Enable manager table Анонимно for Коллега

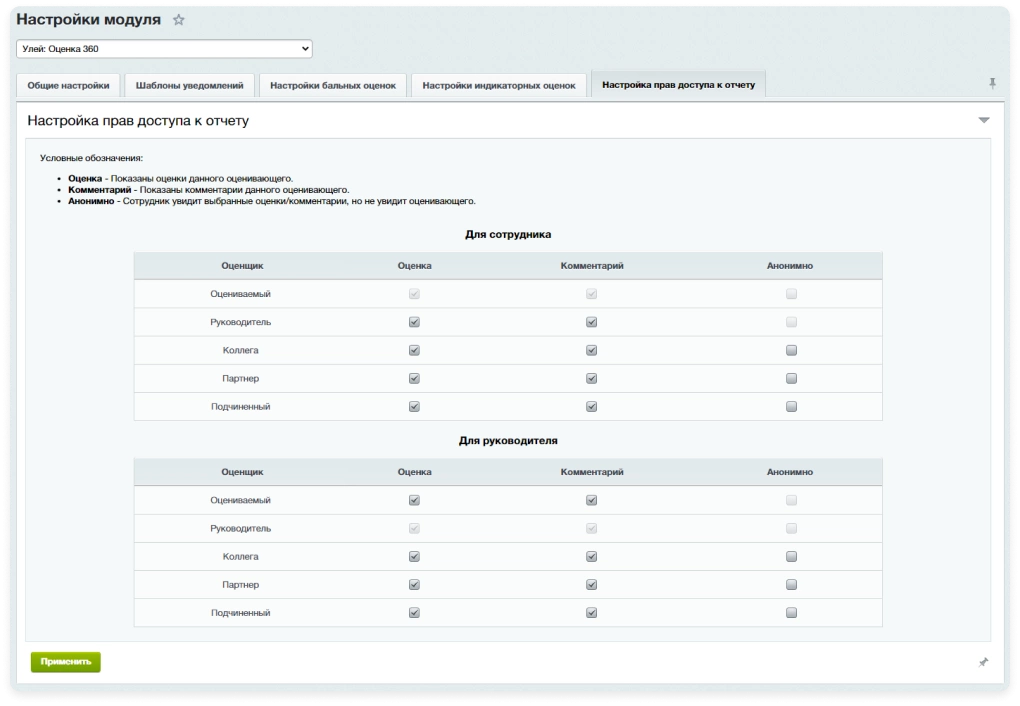coord(791,556)
